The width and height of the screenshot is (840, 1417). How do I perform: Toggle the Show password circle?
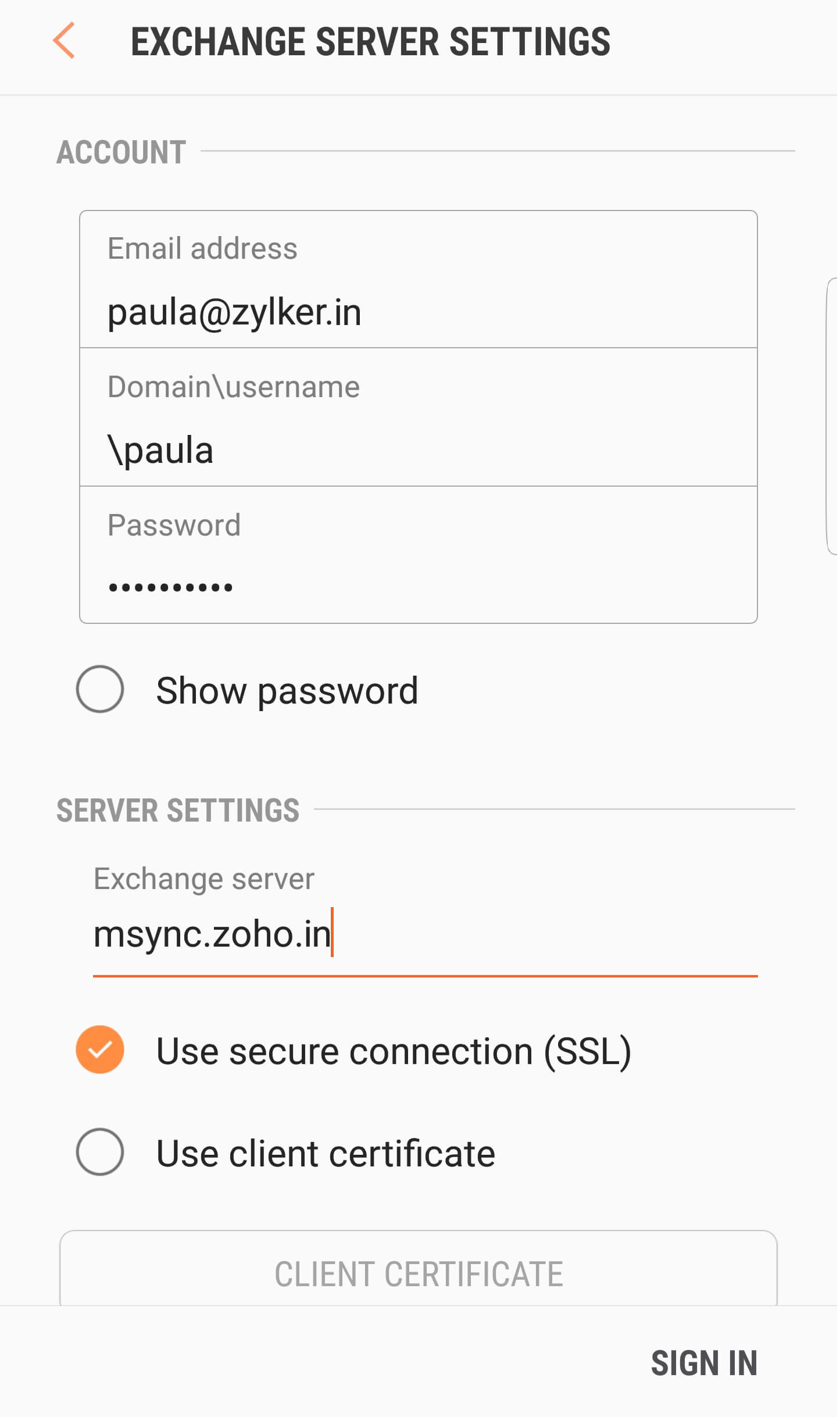click(100, 690)
